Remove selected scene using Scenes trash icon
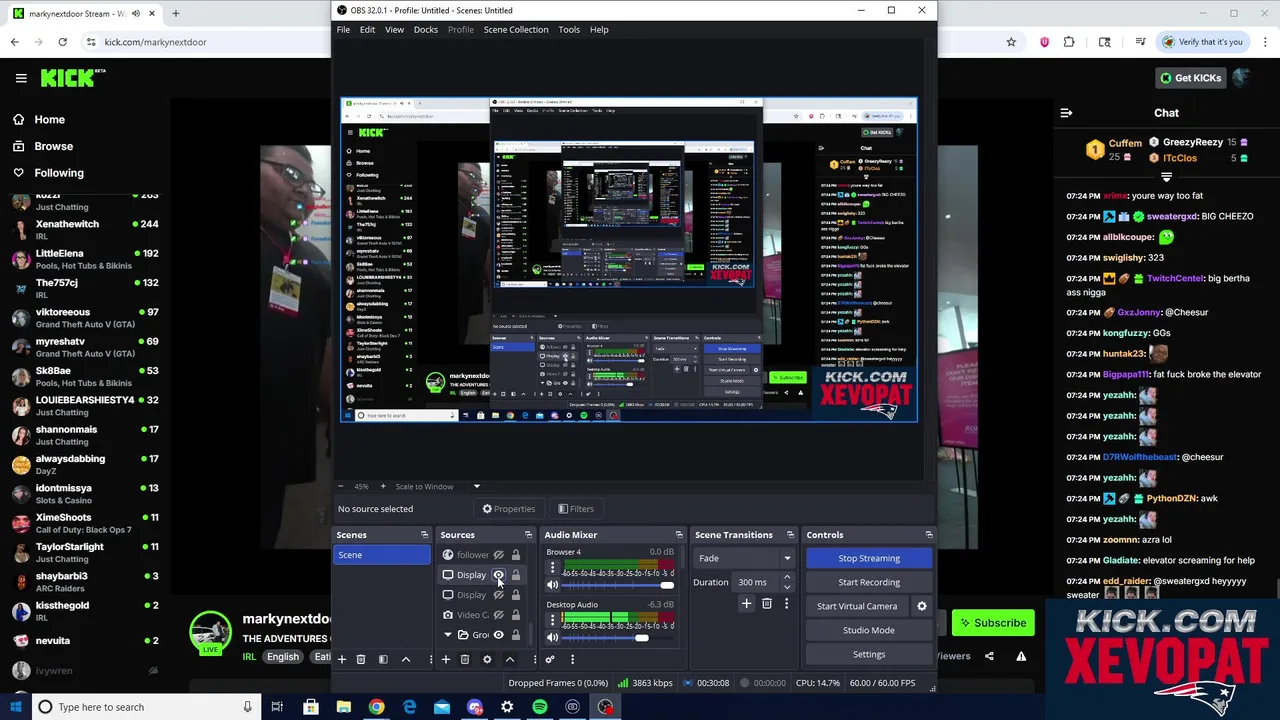The width and height of the screenshot is (1280, 720). click(x=361, y=659)
